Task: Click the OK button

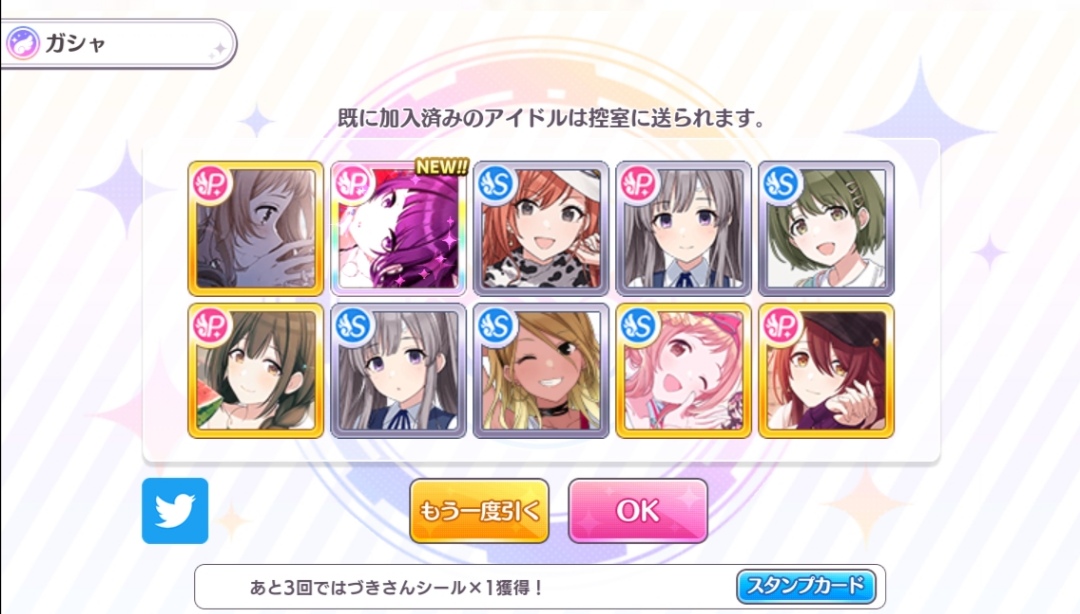Action: [638, 511]
